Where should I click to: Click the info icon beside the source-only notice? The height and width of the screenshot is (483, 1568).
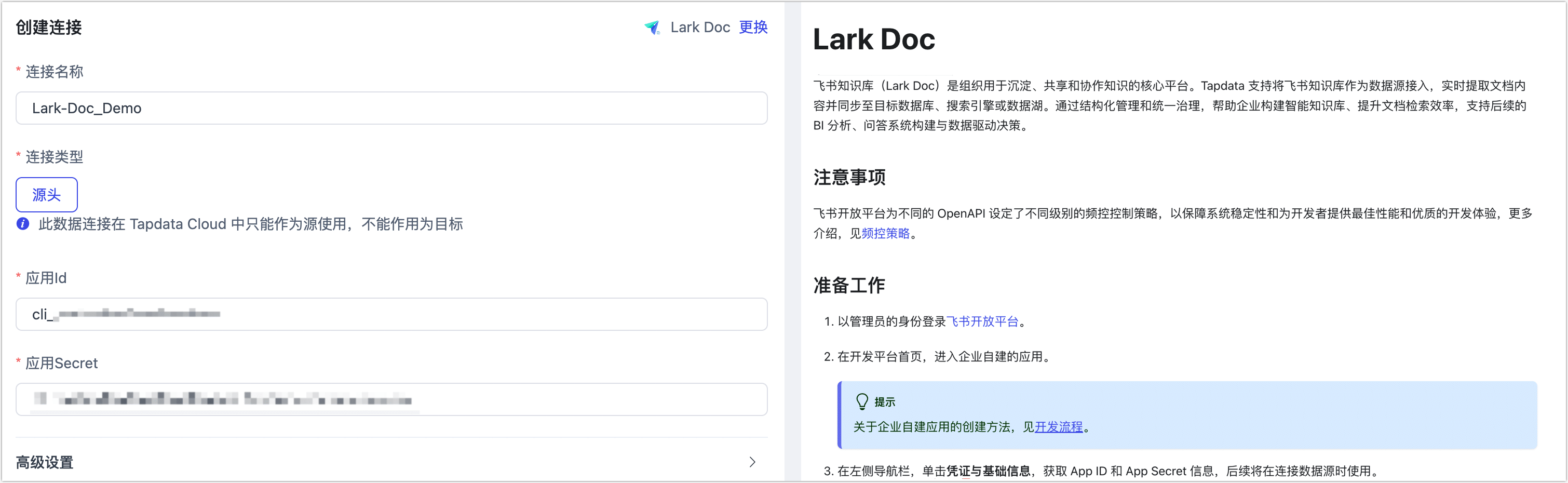[x=22, y=223]
